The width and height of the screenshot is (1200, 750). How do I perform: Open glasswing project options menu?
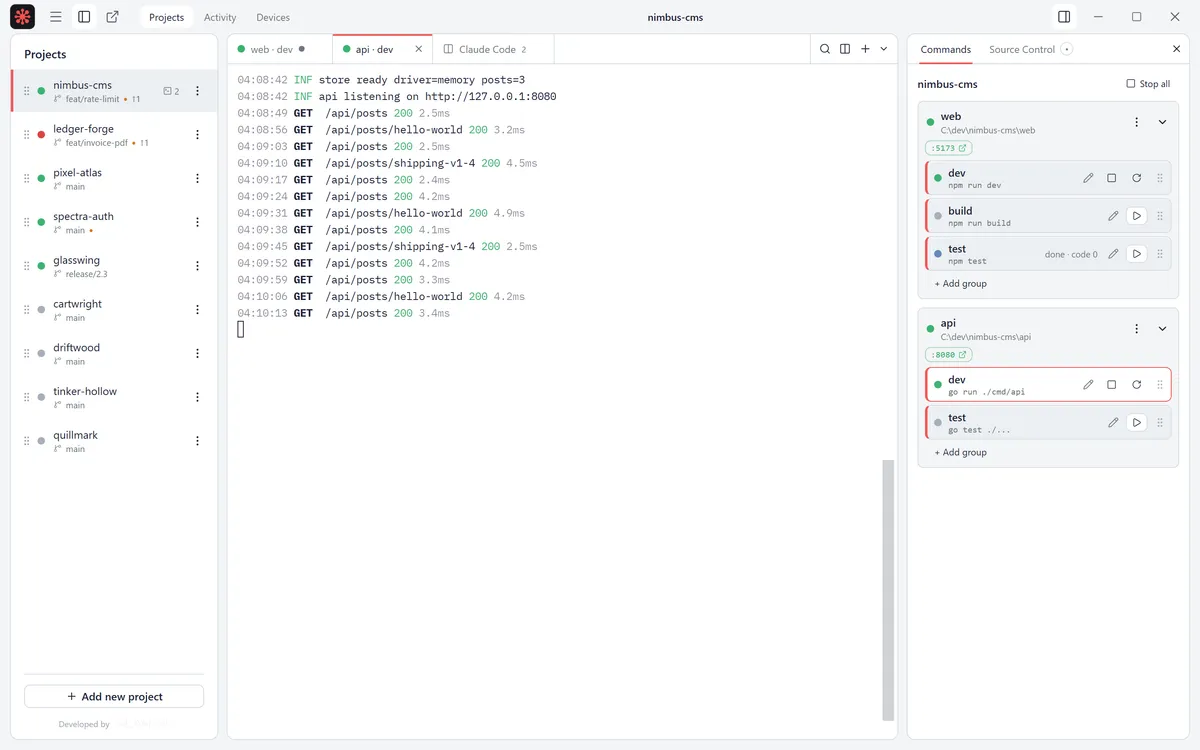(x=197, y=266)
